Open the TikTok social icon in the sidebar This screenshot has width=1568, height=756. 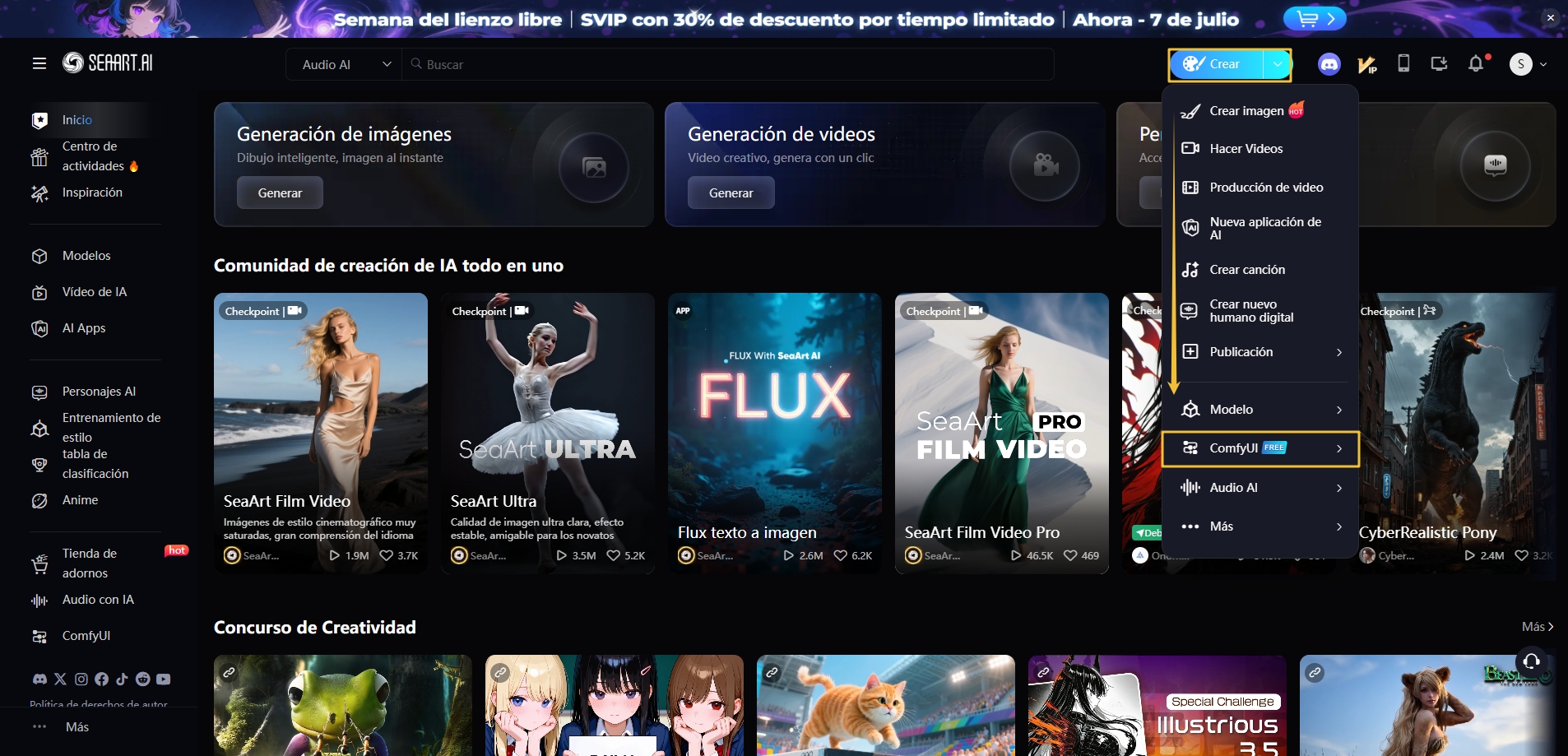point(122,679)
